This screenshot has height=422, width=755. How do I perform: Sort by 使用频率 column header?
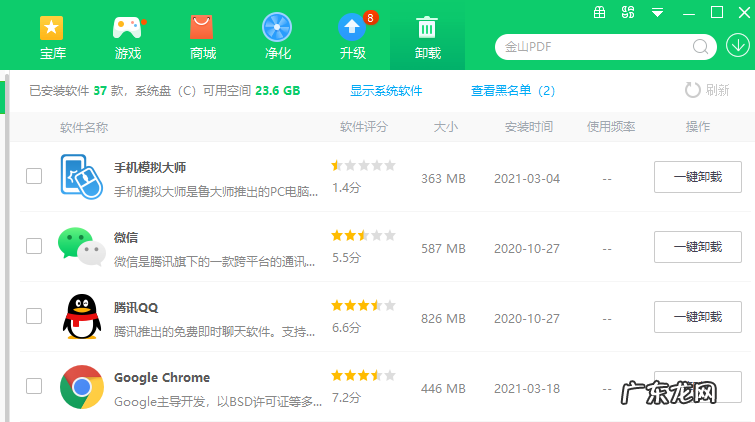click(611, 127)
